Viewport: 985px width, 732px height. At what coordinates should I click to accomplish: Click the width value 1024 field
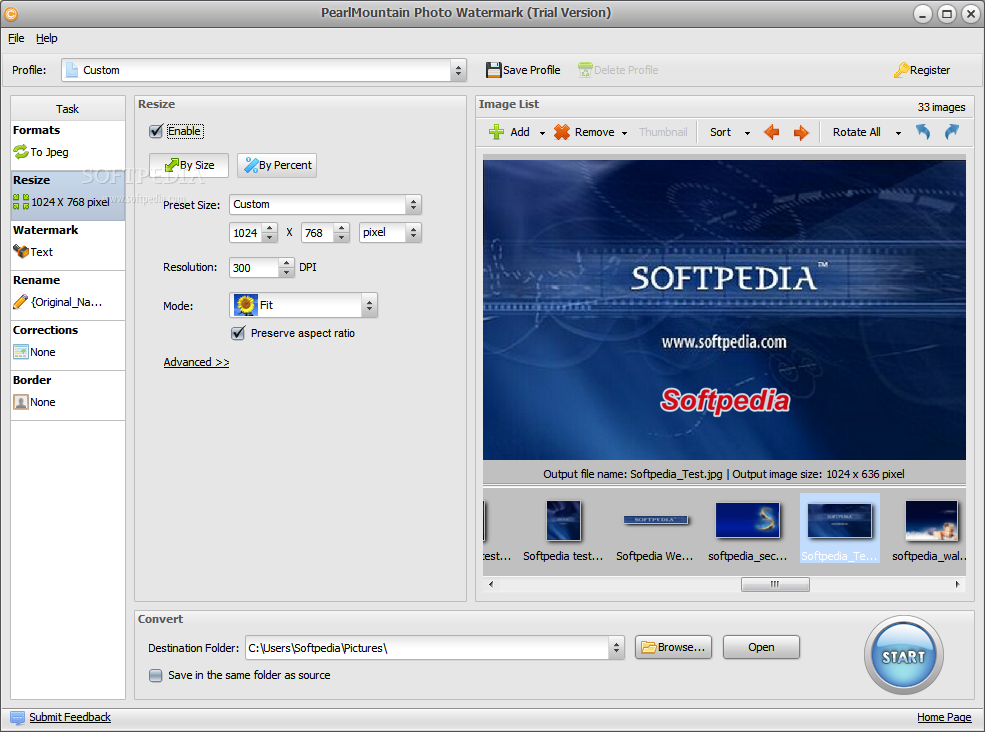pos(246,232)
